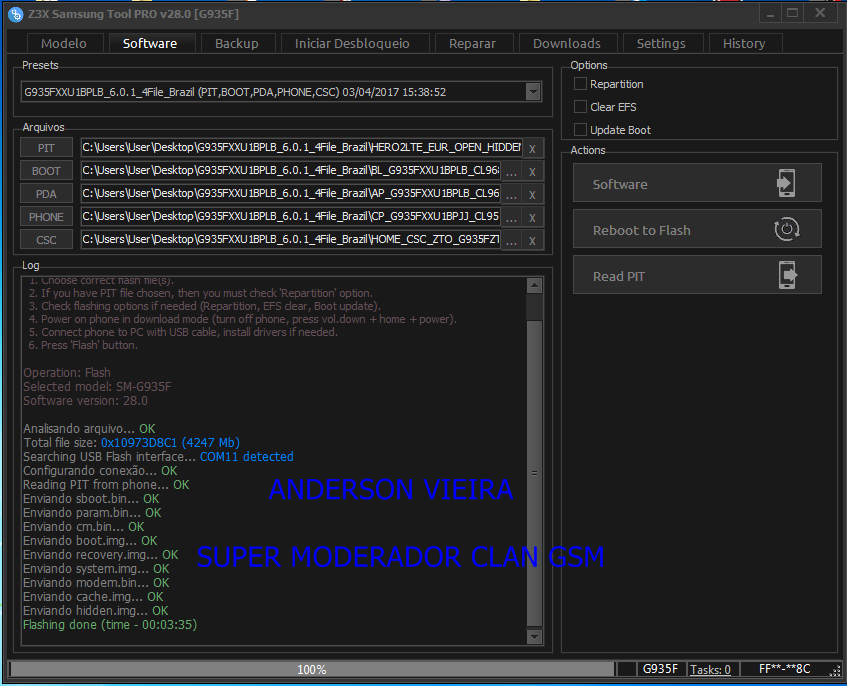The image size is (847, 686).
Task: Click the FF**-**8C serial in status bar
Action: (x=784, y=669)
